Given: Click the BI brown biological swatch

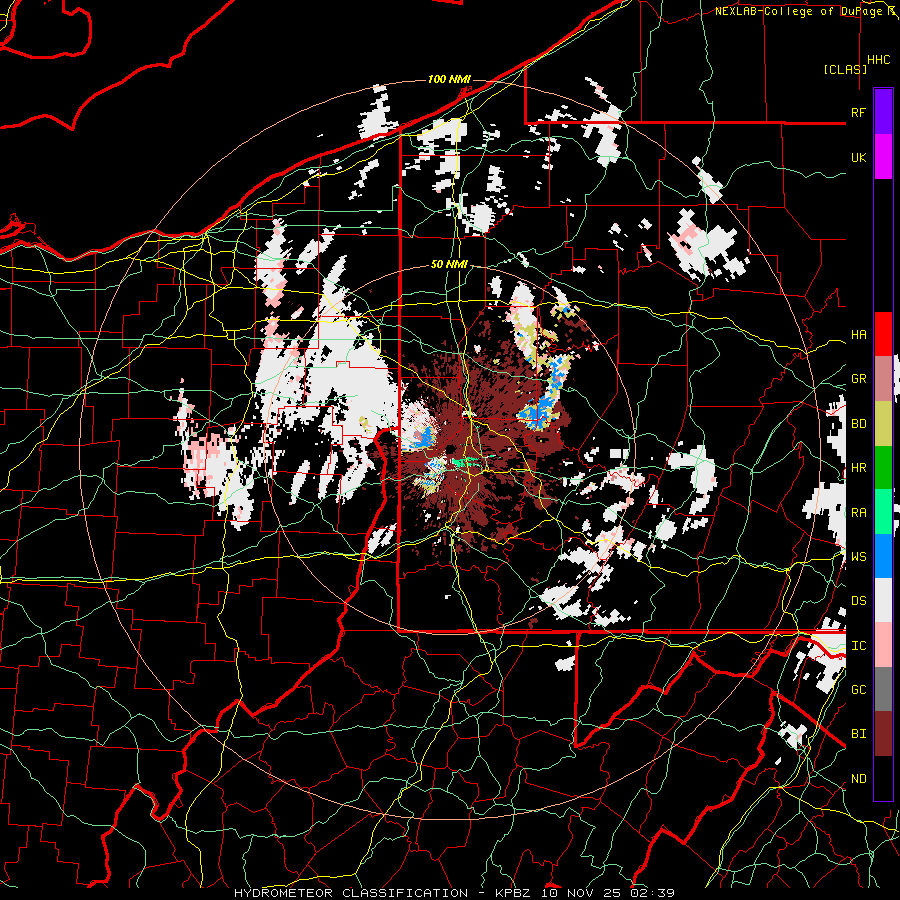Looking at the screenshot, I should click(x=883, y=734).
